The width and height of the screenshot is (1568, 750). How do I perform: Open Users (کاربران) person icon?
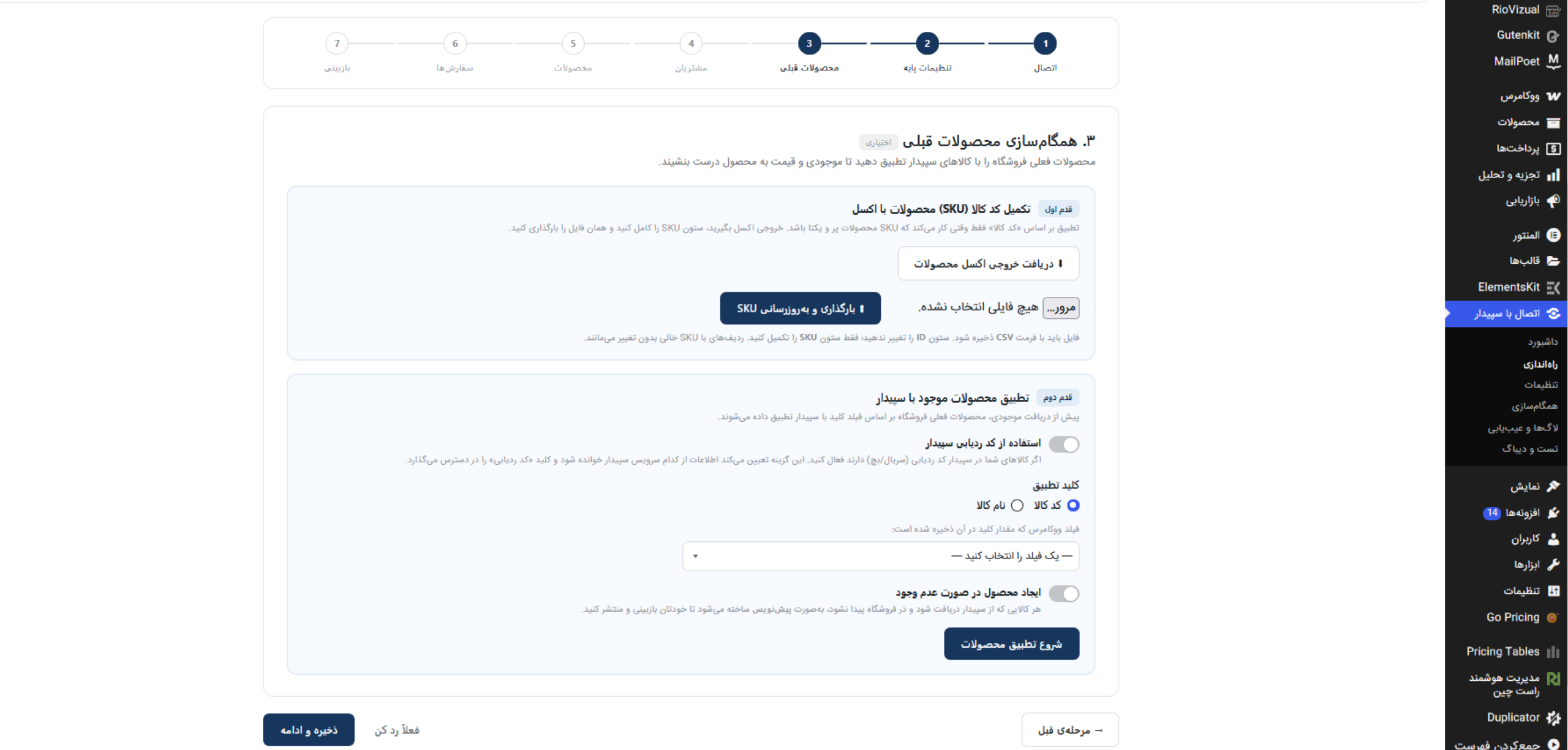pos(1553,539)
